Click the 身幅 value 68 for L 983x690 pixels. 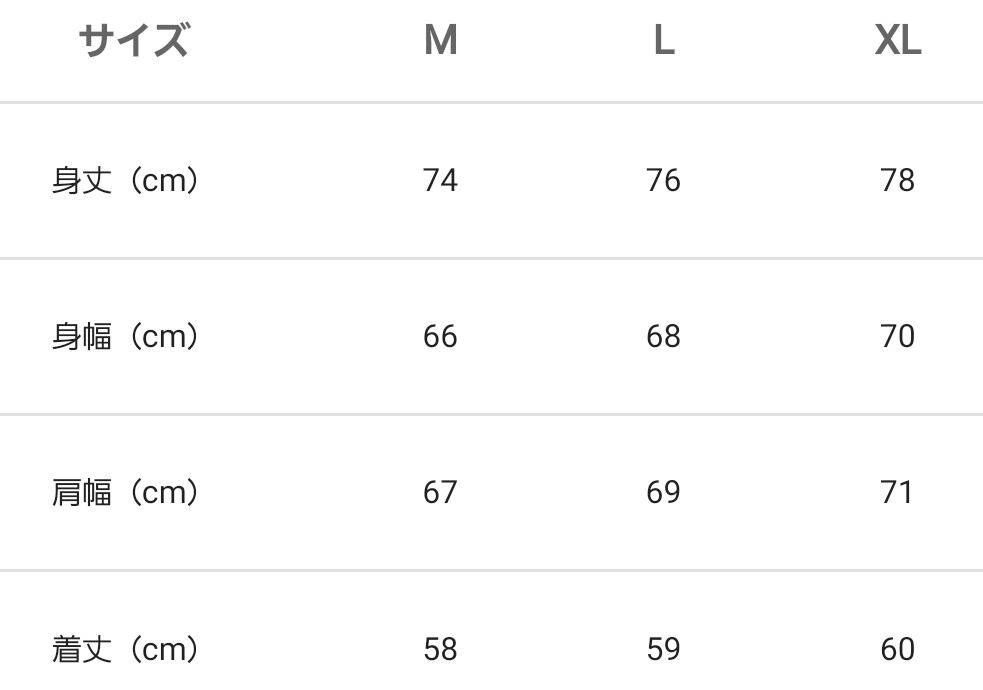(663, 337)
